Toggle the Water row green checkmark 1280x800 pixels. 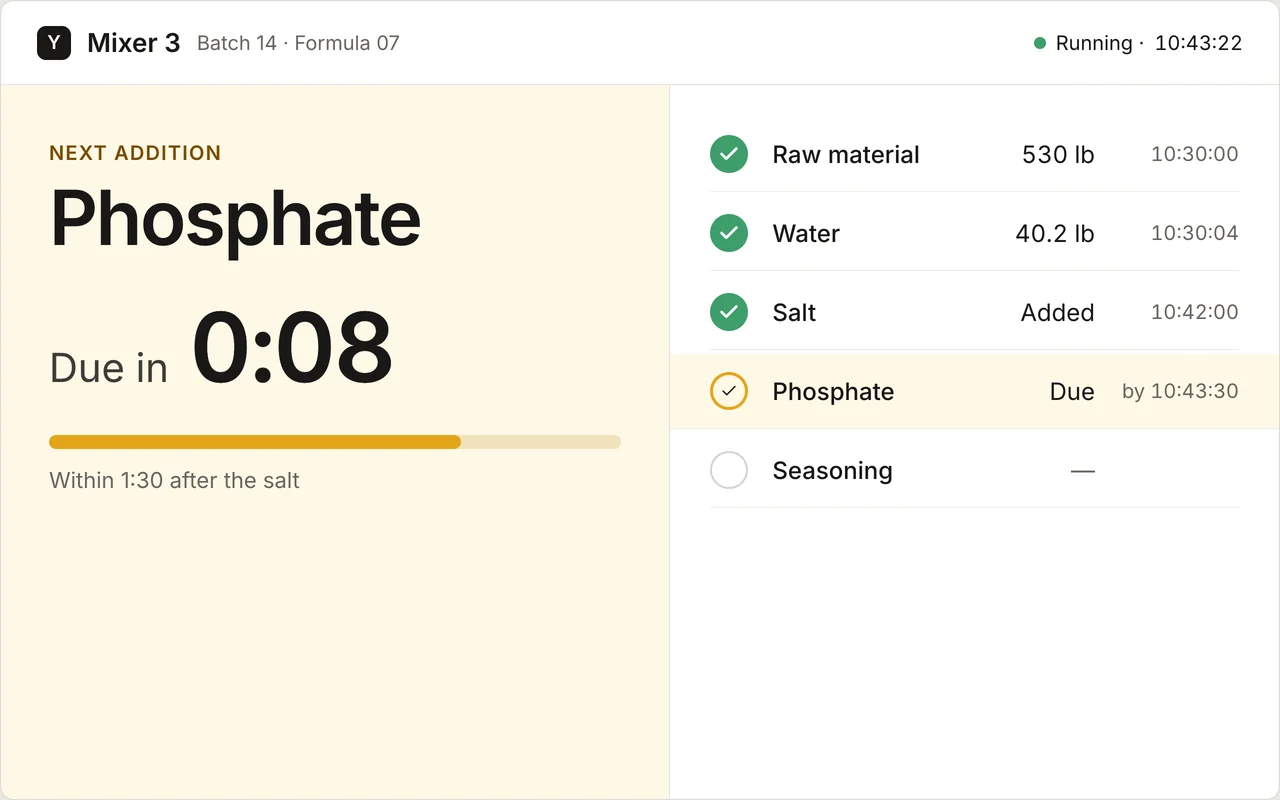tap(729, 233)
